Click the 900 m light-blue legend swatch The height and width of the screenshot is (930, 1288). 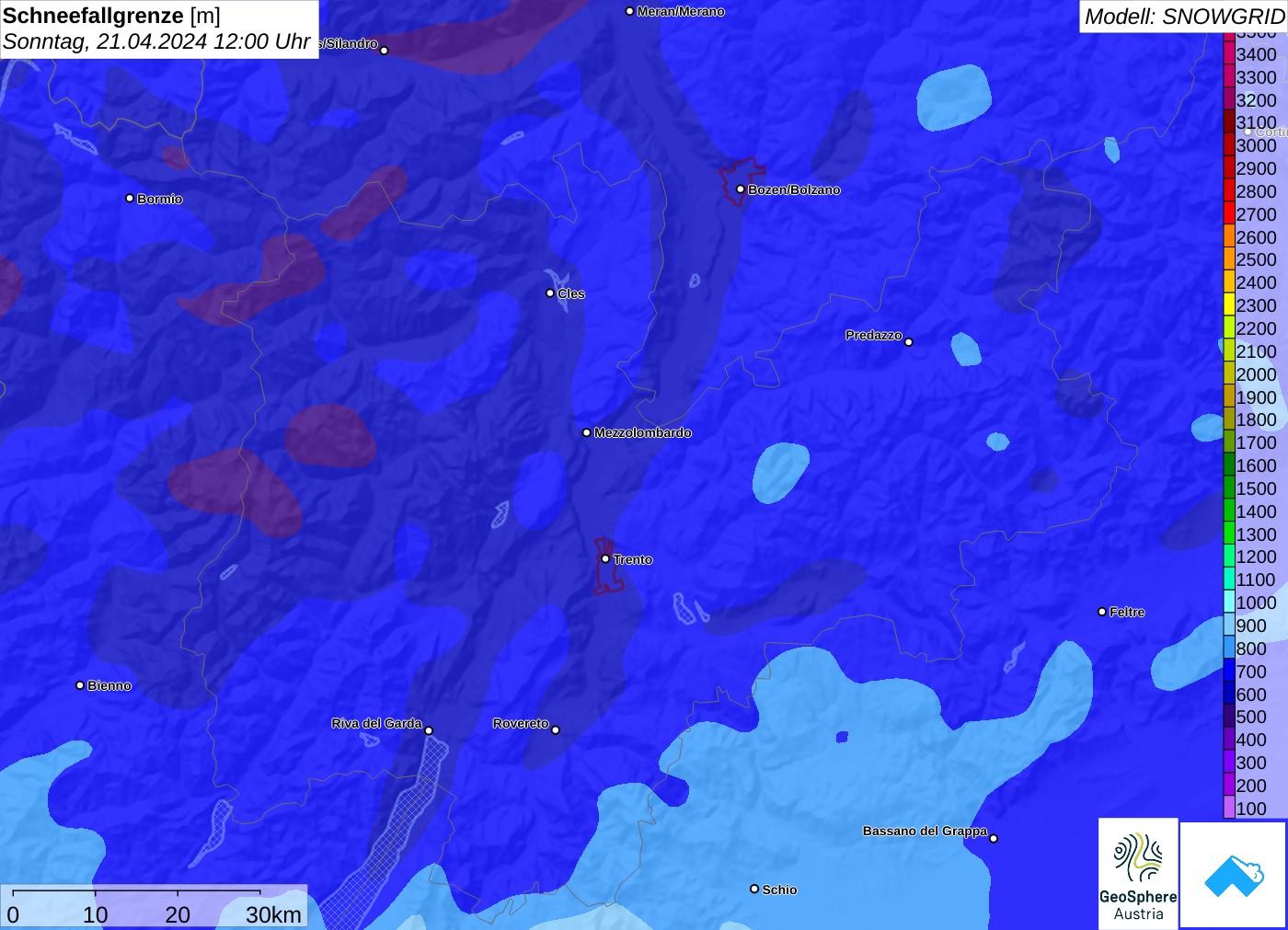point(1229,626)
